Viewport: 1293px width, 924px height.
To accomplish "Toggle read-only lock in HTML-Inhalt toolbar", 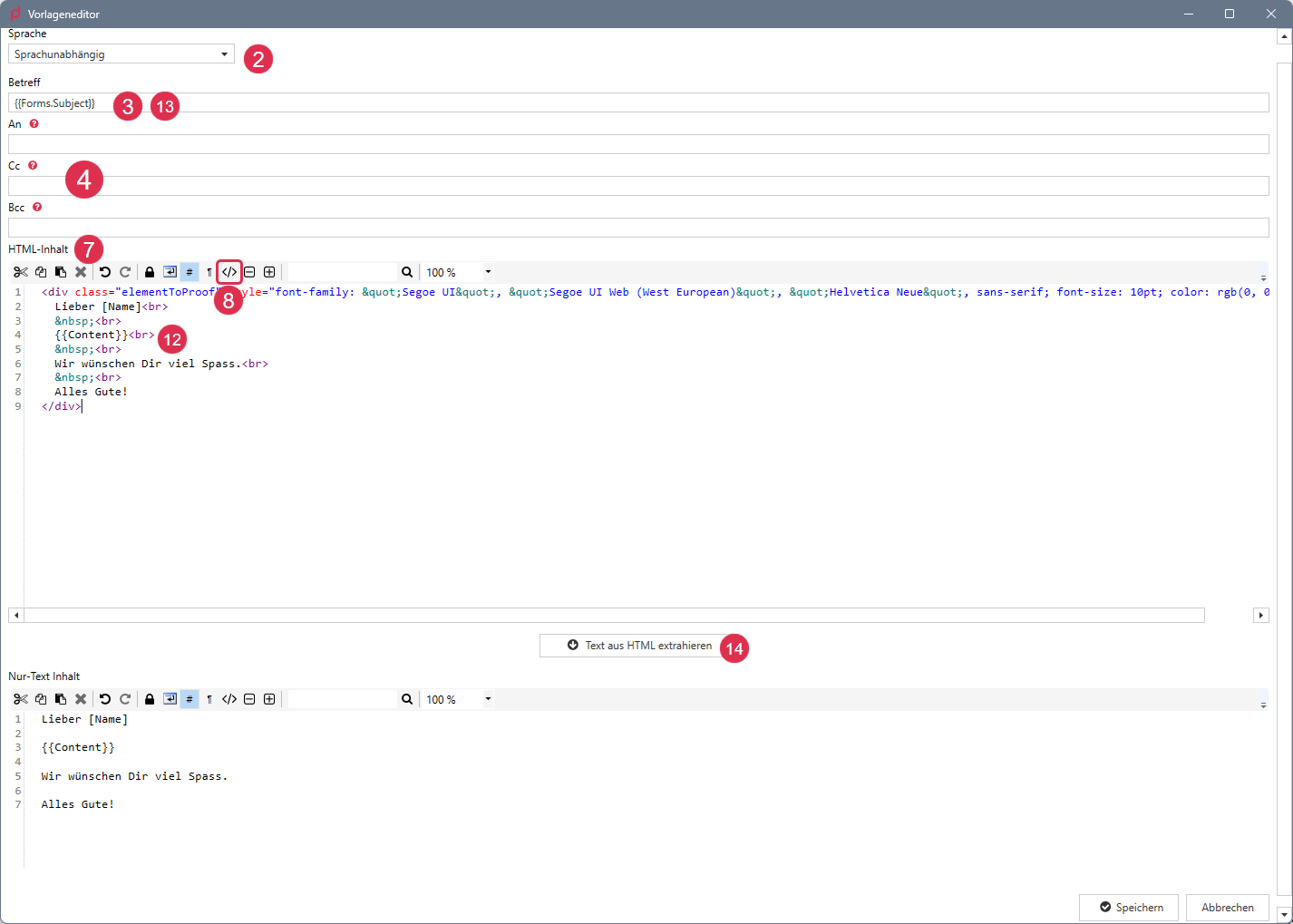I will click(150, 272).
